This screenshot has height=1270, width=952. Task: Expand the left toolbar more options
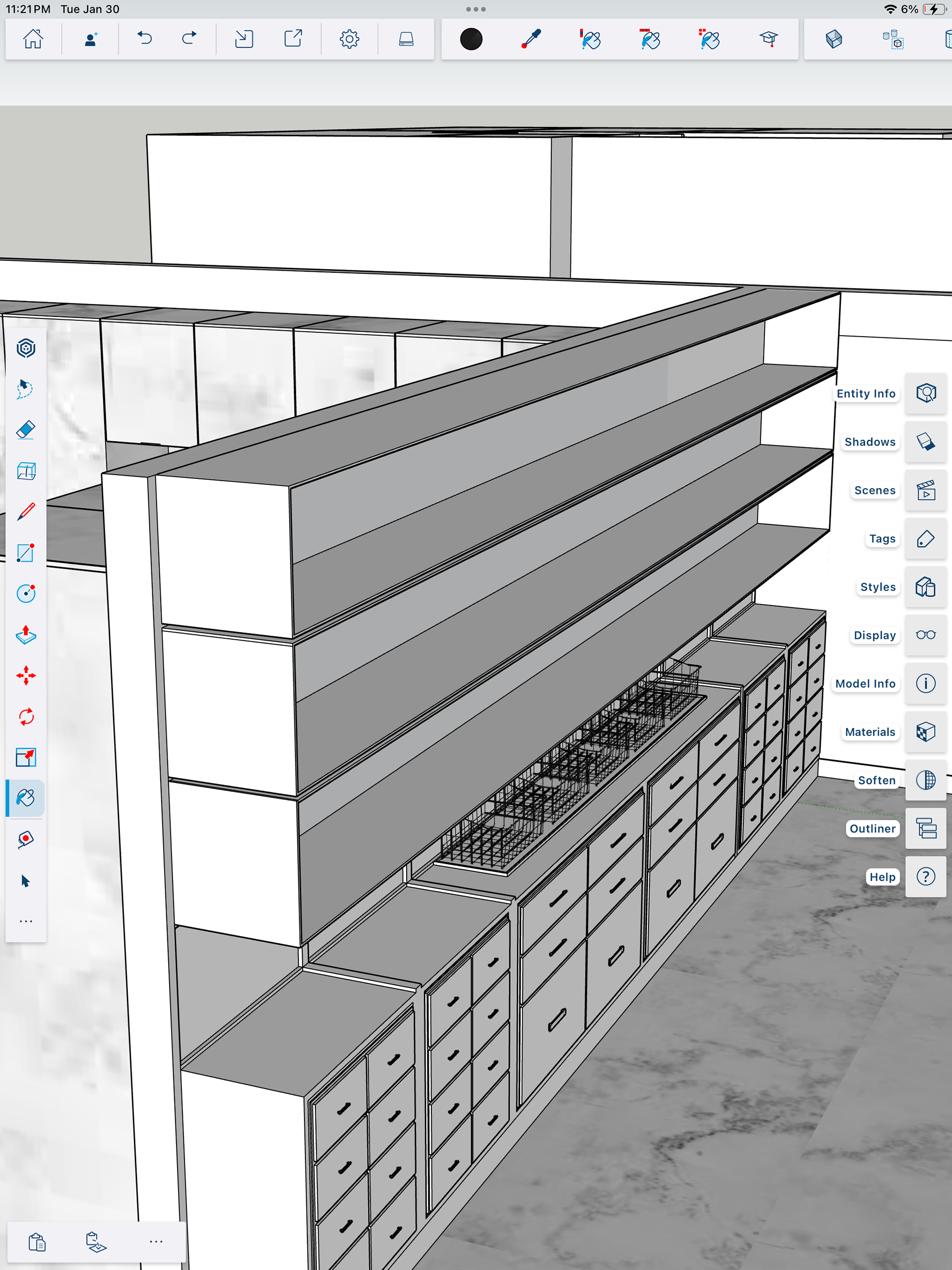coord(26,921)
